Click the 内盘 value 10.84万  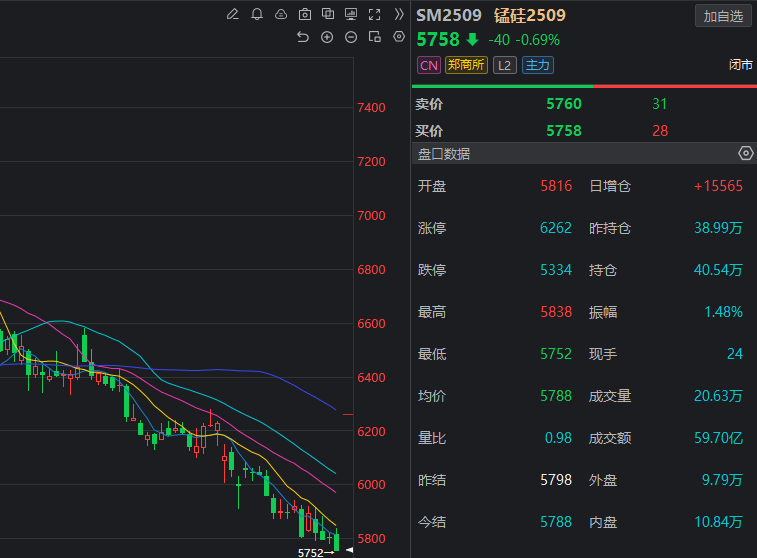pyautogui.click(x=718, y=522)
